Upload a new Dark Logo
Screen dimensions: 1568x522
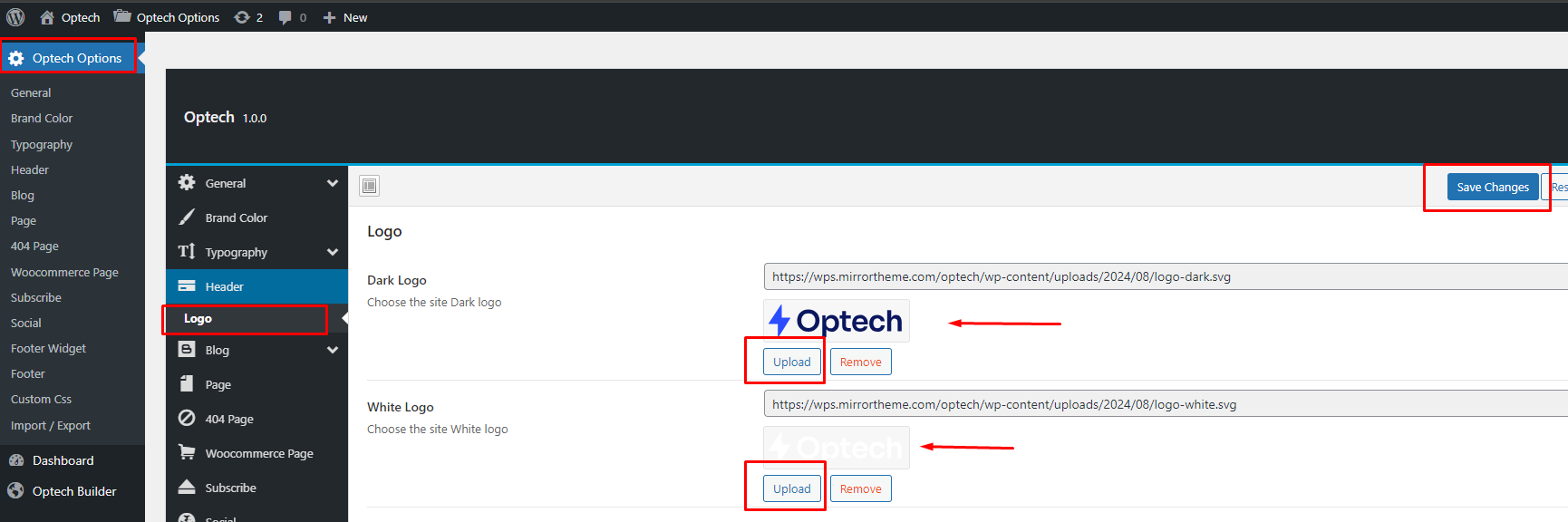(791, 362)
